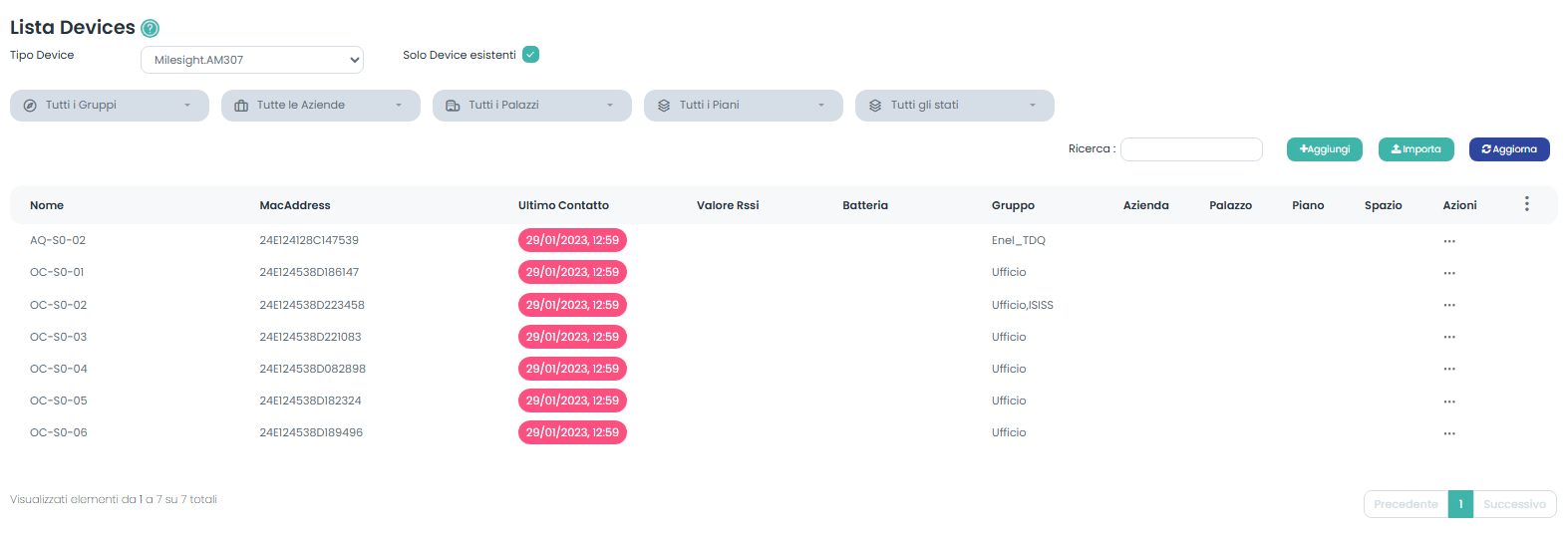Open actions menu for OC-S0-05 row
Image resolution: width=1568 pixels, height=534 pixels.
click(x=1448, y=401)
